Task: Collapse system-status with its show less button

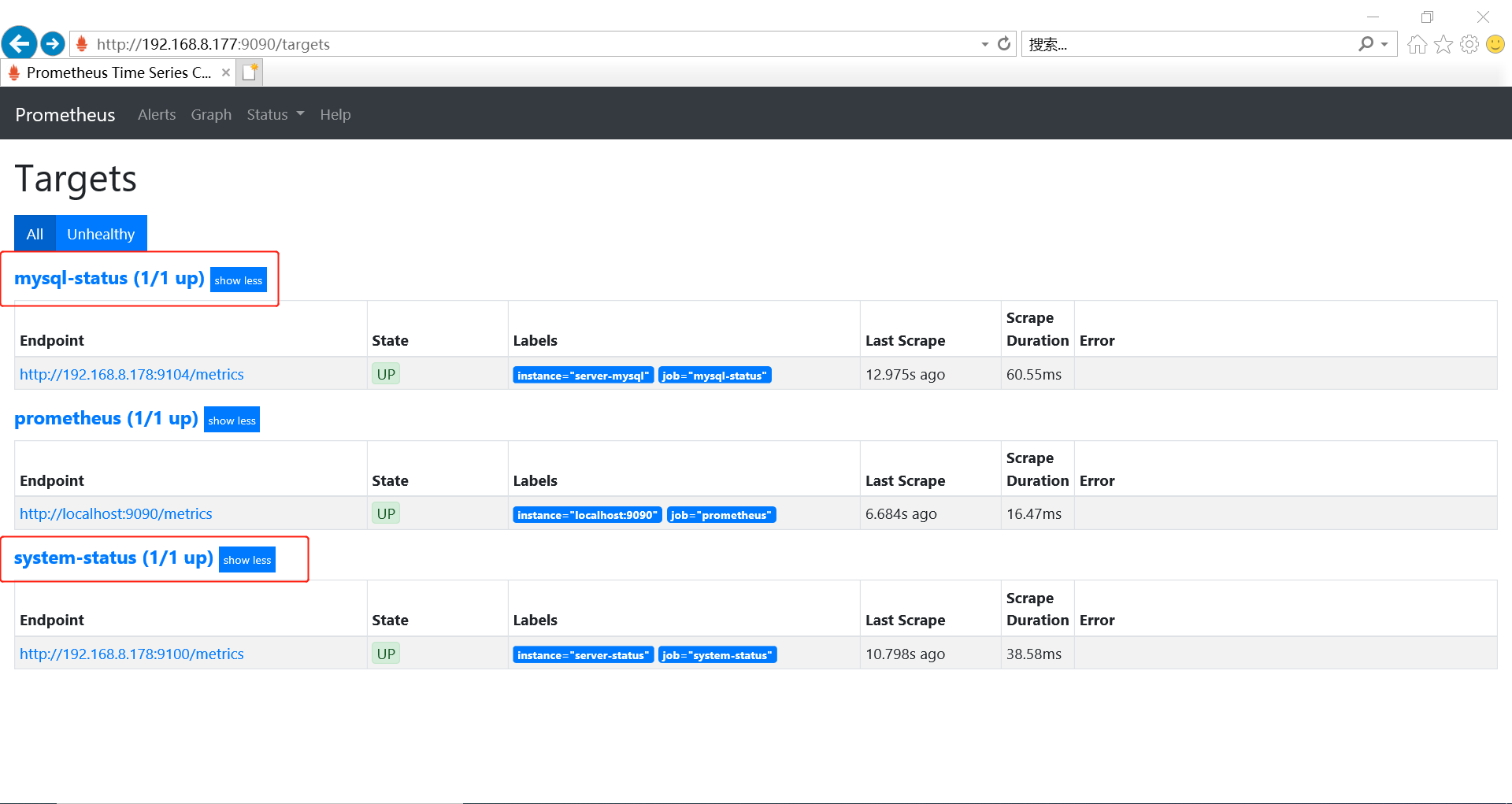Action: click(x=247, y=560)
